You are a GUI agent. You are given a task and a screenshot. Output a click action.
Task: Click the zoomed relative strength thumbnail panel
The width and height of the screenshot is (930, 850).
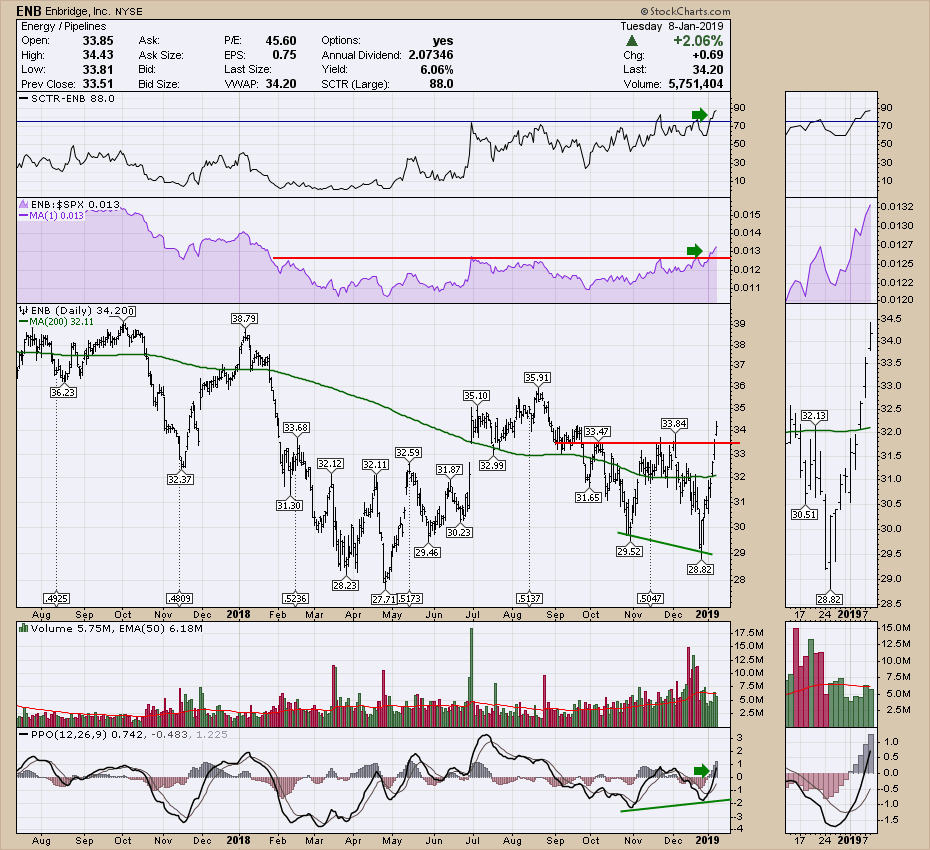click(x=831, y=250)
